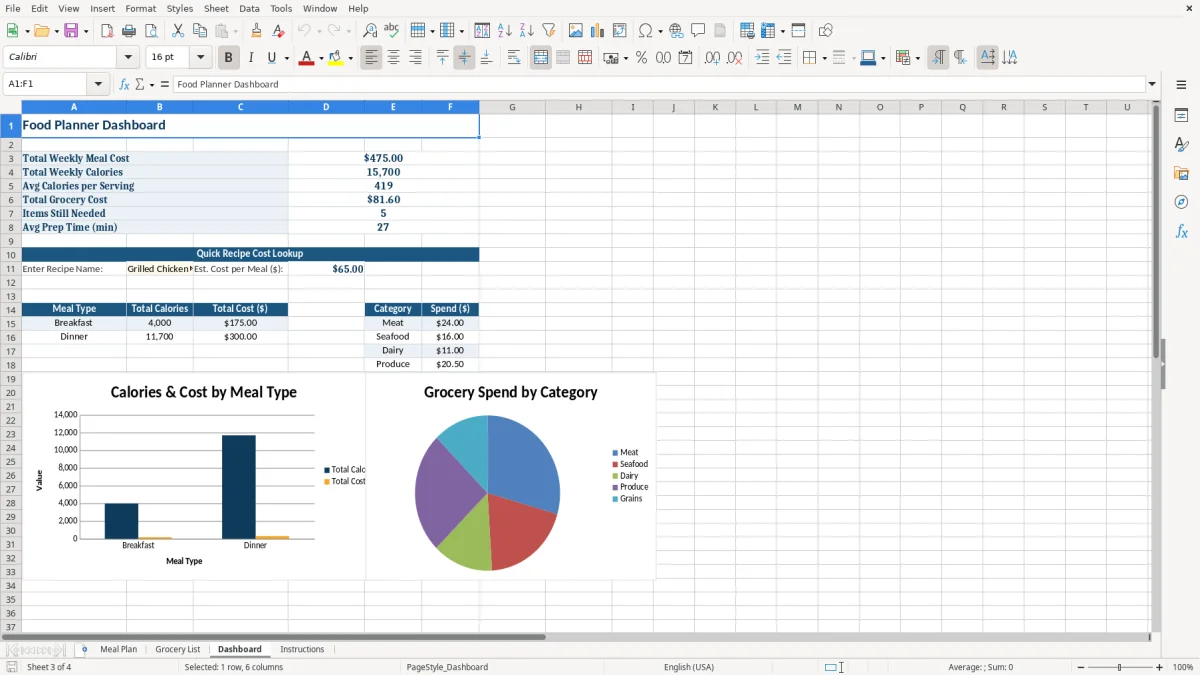
Task: Open the Function Wizard fx icon
Action: pos(125,85)
